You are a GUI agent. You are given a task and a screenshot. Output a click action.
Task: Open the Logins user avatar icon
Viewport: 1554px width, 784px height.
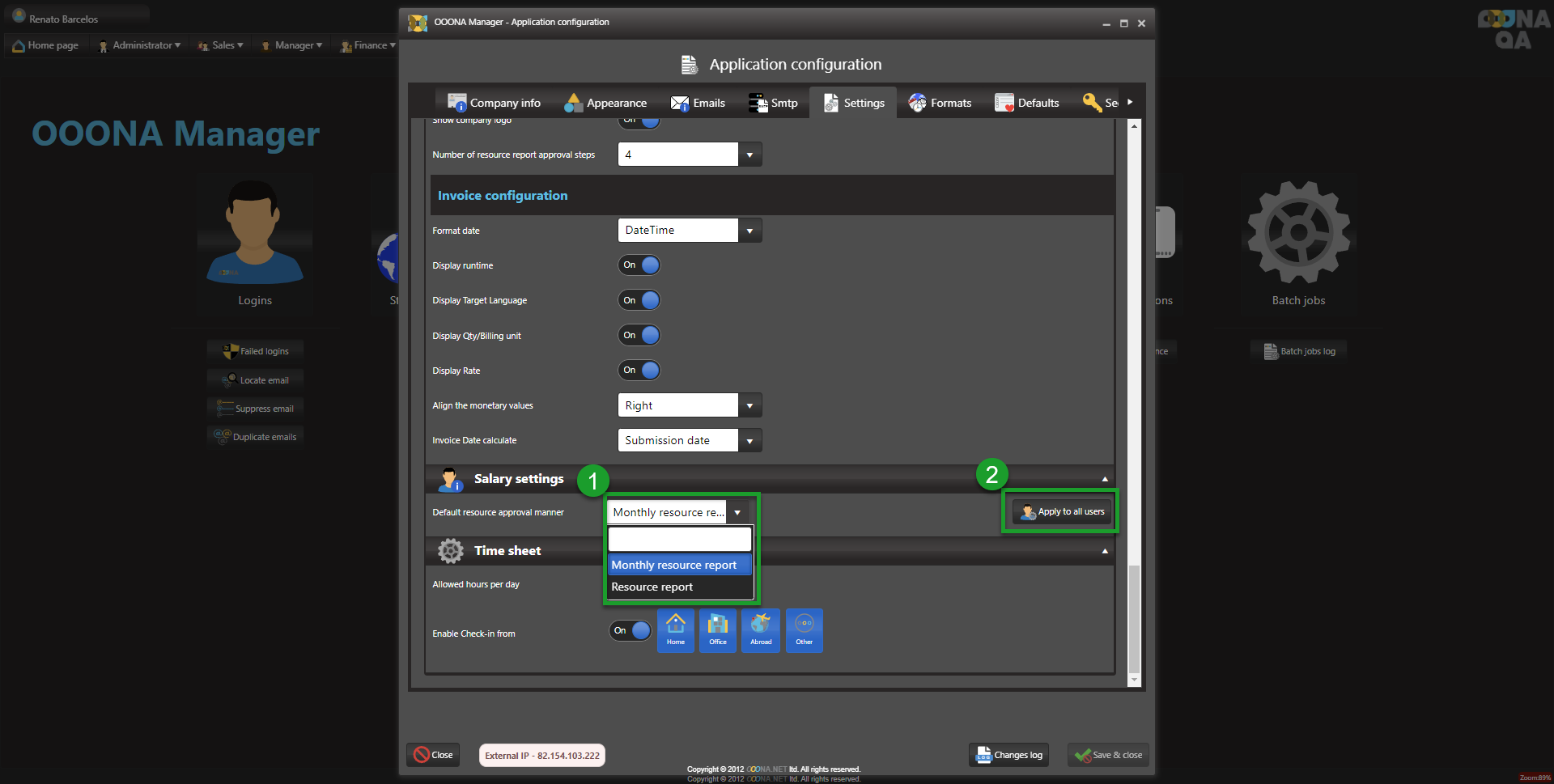tap(254, 233)
